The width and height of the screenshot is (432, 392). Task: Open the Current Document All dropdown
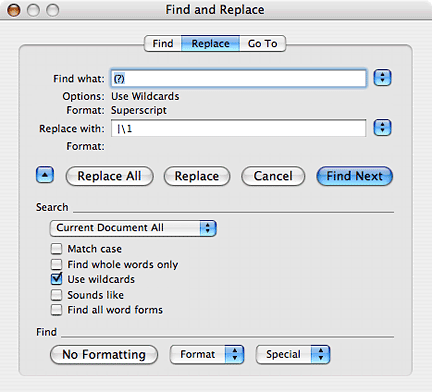[133, 228]
